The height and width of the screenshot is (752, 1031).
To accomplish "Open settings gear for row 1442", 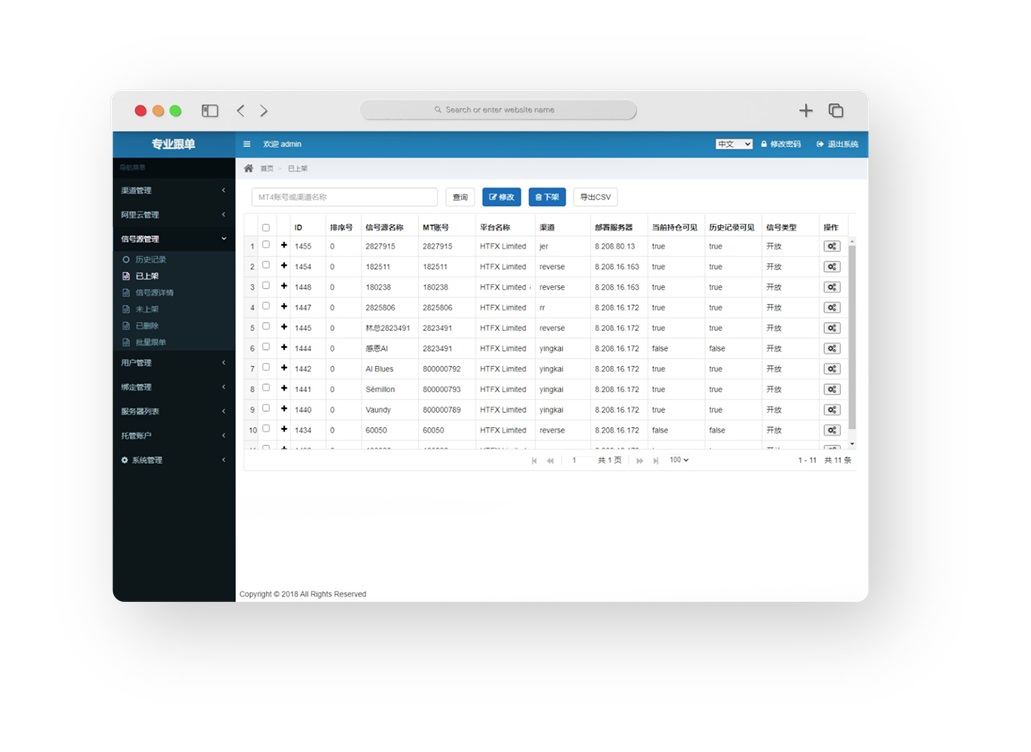I will pyautogui.click(x=832, y=368).
